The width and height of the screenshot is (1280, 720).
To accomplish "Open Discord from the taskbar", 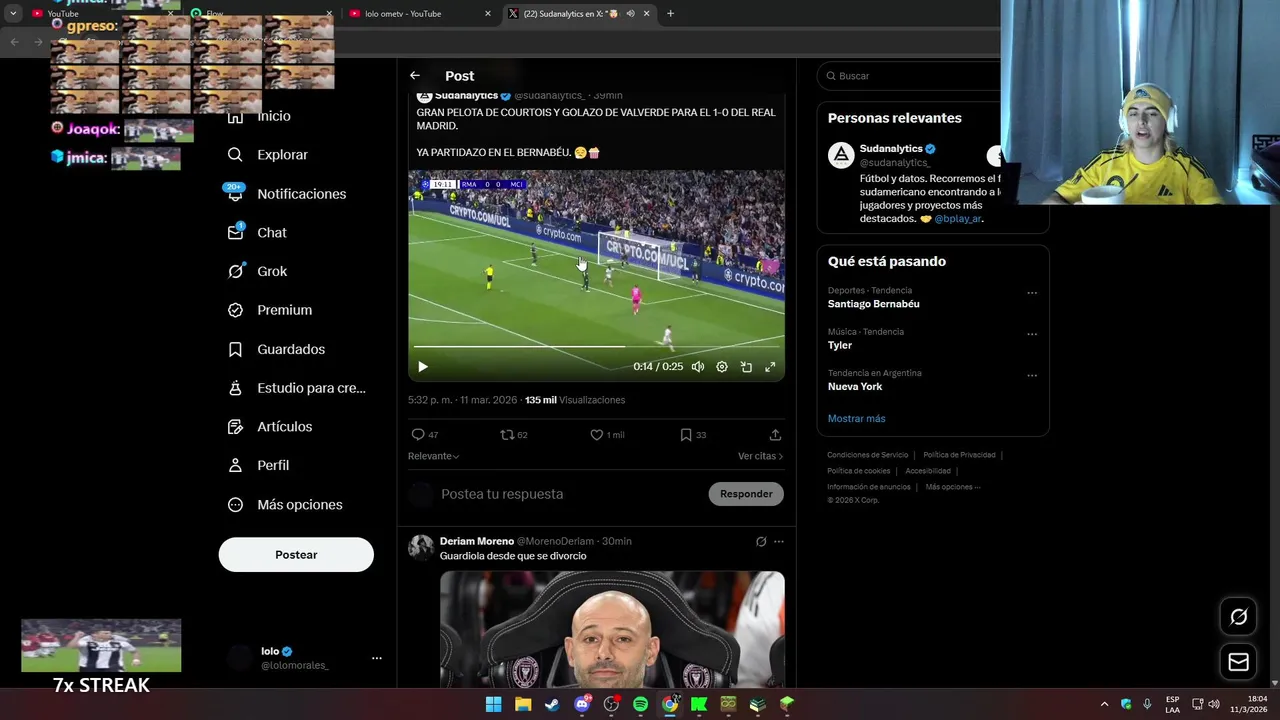I will [582, 704].
